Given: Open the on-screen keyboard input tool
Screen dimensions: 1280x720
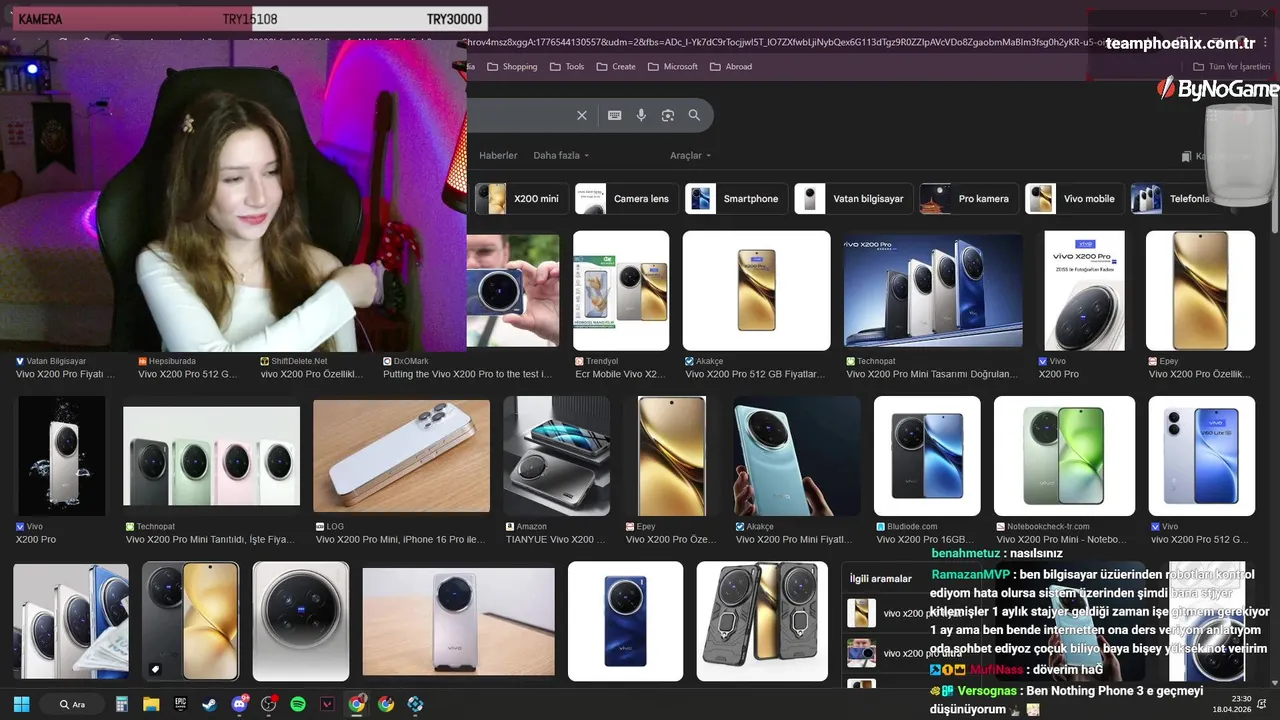Looking at the screenshot, I should pyautogui.click(x=614, y=115).
